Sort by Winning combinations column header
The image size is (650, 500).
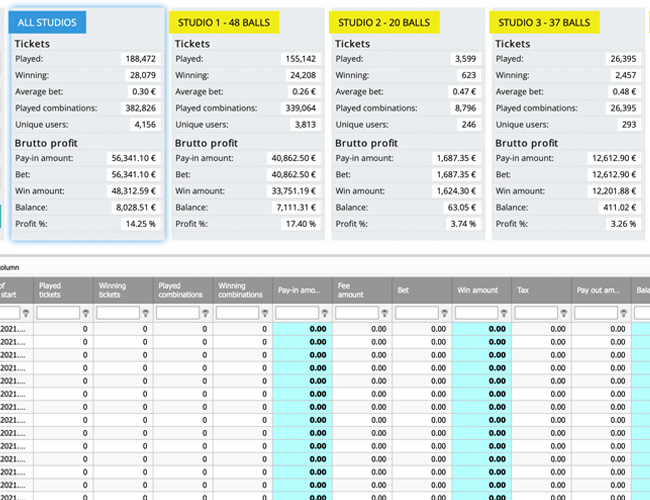pos(243,290)
